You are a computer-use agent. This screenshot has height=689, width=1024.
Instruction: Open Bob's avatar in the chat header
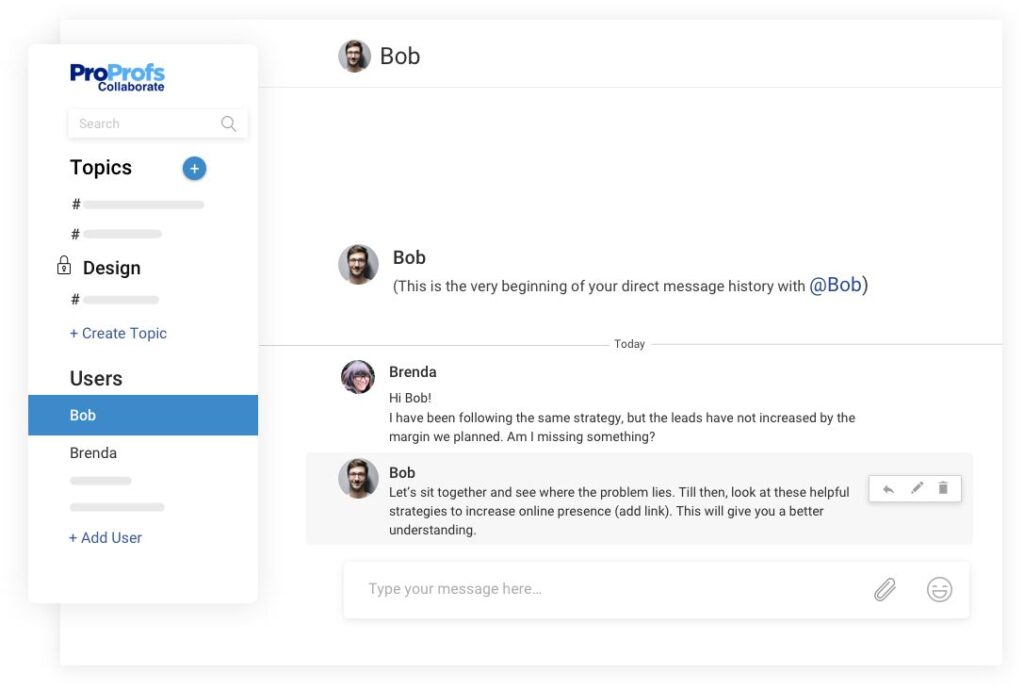tap(355, 56)
